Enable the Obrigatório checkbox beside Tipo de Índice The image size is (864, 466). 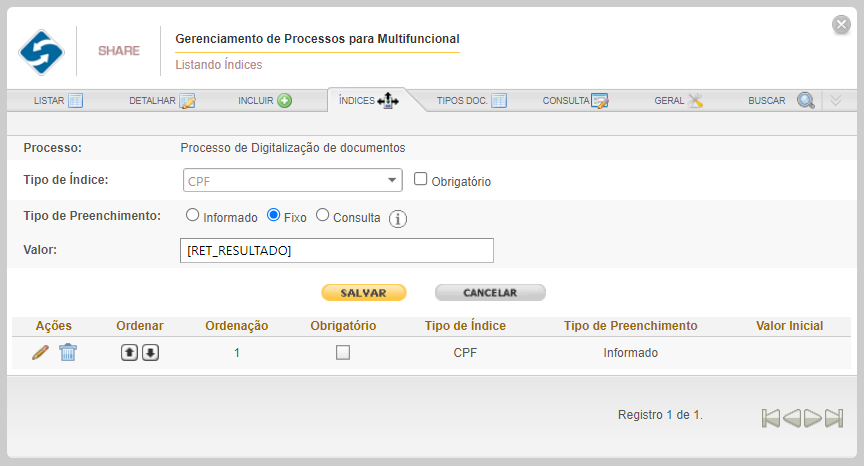pyautogui.click(x=420, y=179)
